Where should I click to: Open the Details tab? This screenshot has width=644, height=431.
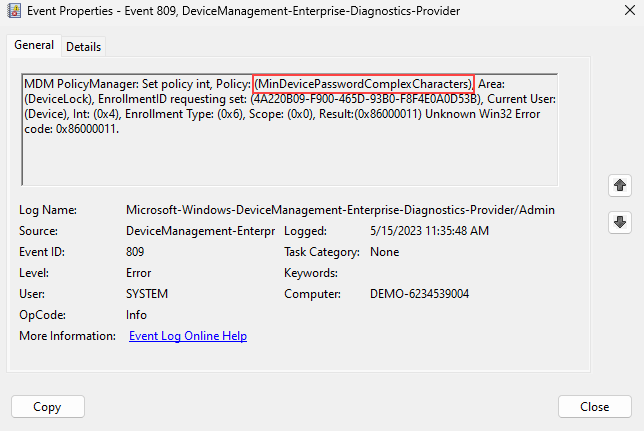pyautogui.click(x=84, y=47)
